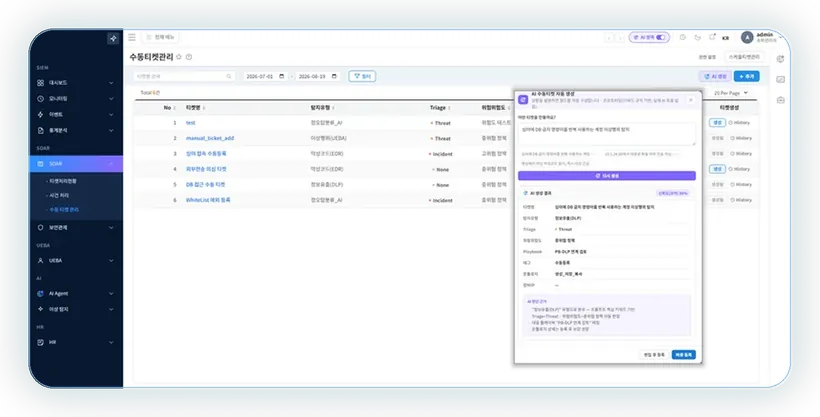Open the admin user dropdown arrow
Screen dimensions: 820x417
pos(780,37)
